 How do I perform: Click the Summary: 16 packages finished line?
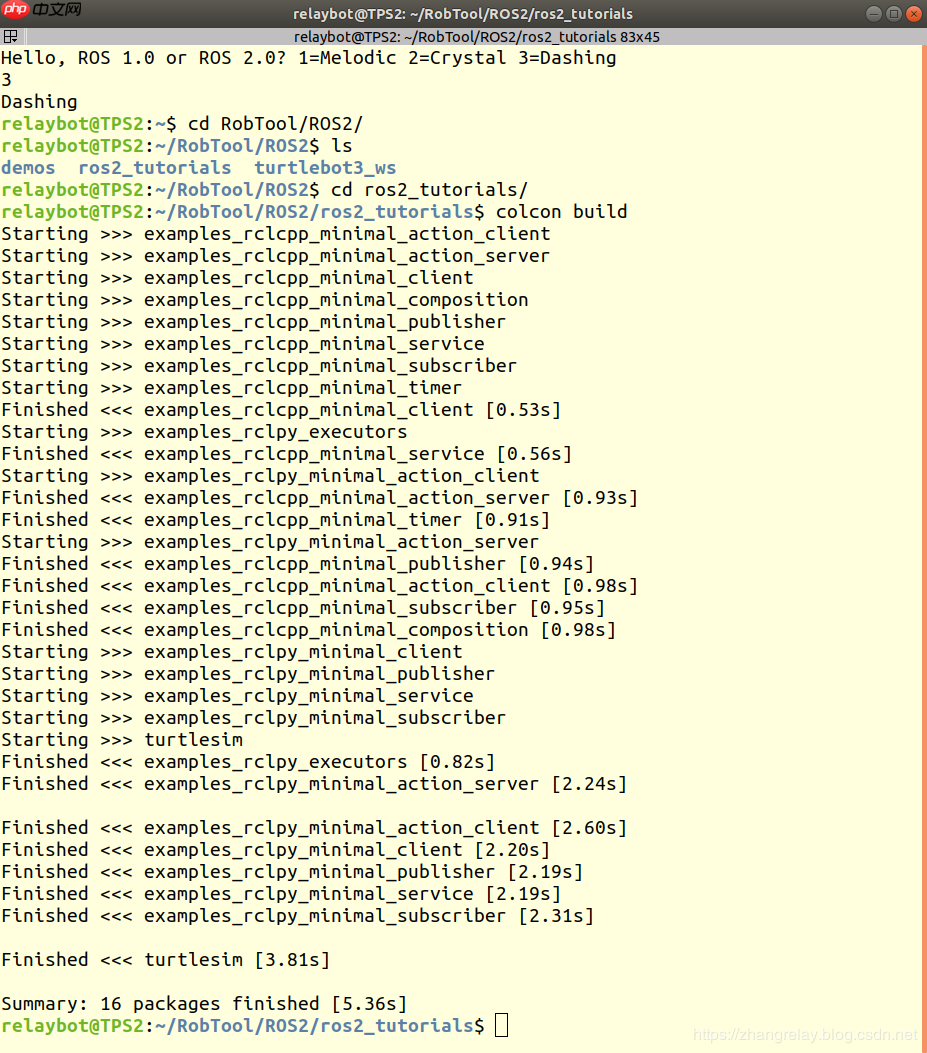(x=204, y=1003)
